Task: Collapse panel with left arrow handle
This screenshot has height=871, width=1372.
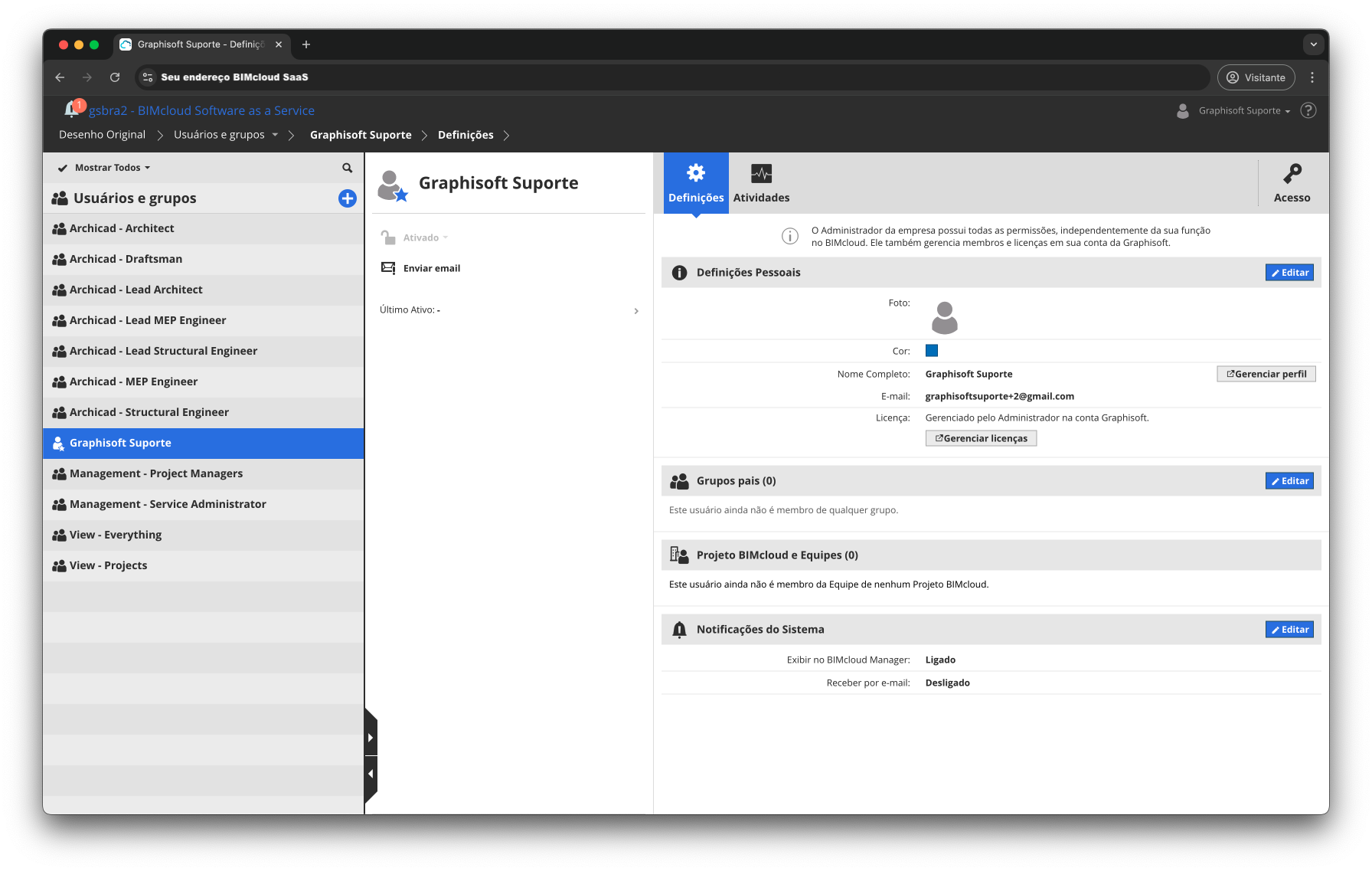Action: point(371,774)
